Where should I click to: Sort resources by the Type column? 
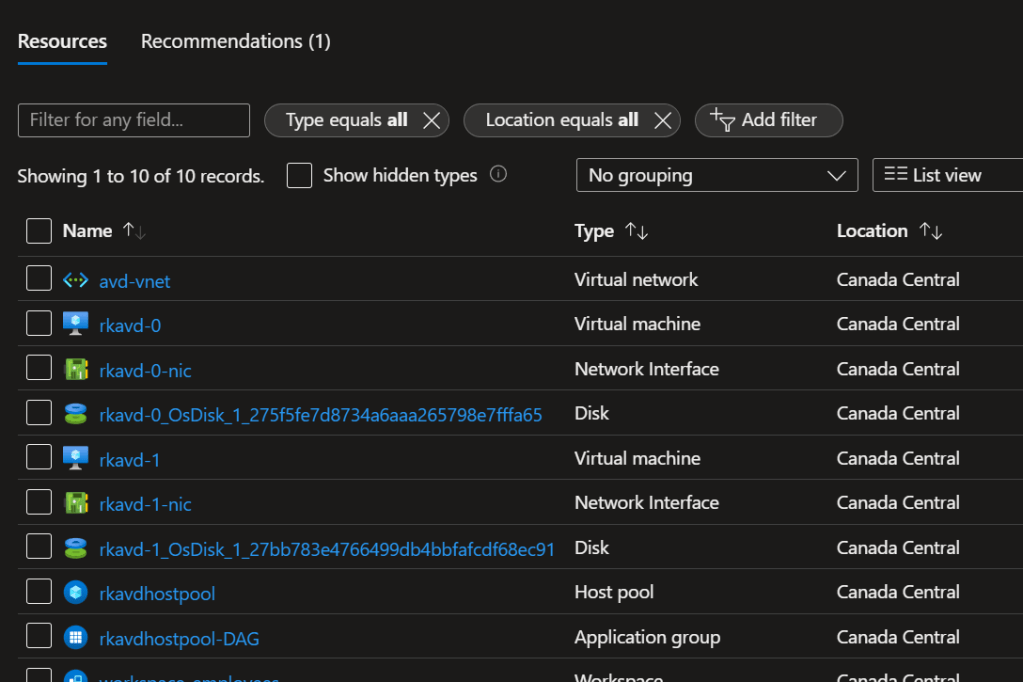(x=636, y=231)
